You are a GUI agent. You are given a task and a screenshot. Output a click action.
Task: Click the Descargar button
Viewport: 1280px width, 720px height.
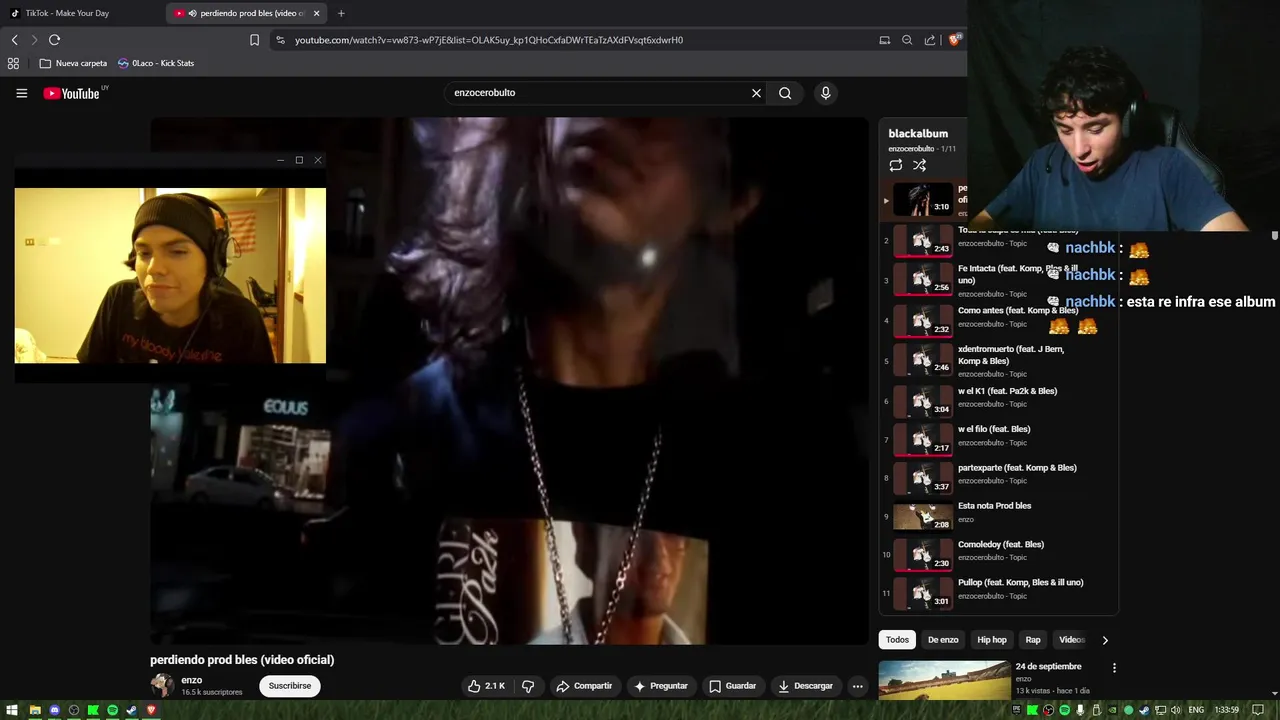point(805,686)
